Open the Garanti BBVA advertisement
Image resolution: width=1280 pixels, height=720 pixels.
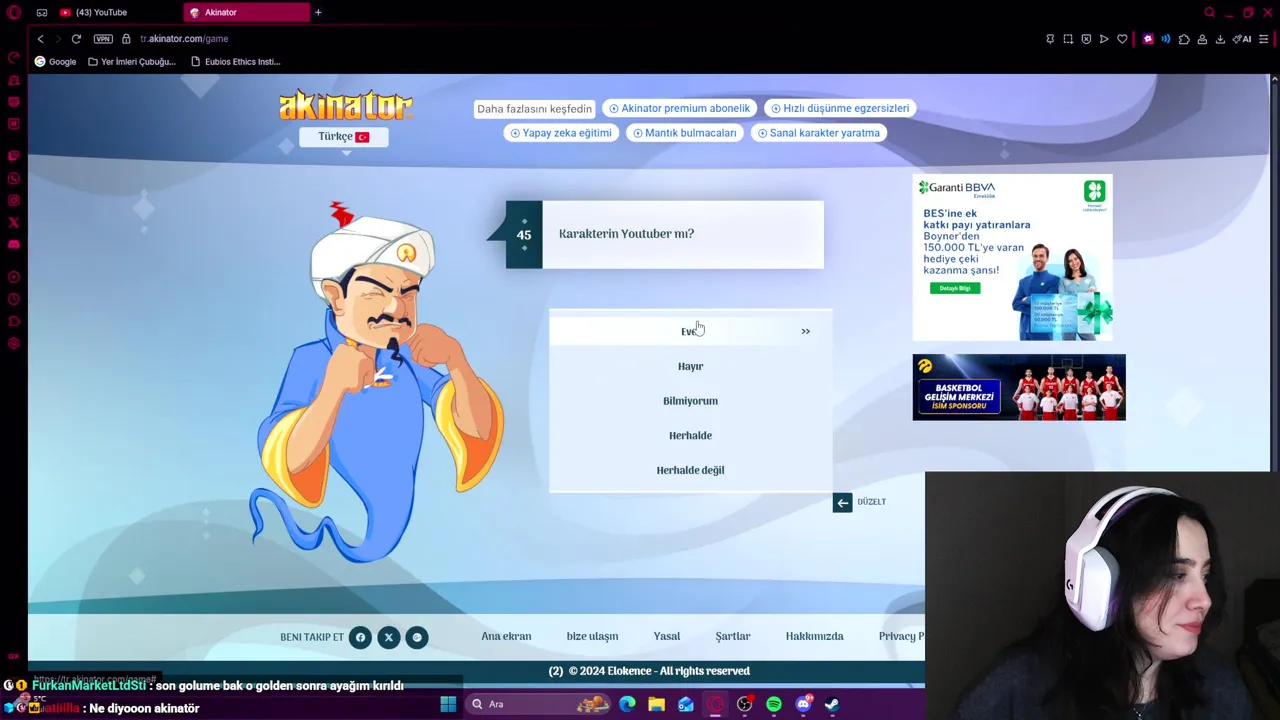click(1012, 258)
